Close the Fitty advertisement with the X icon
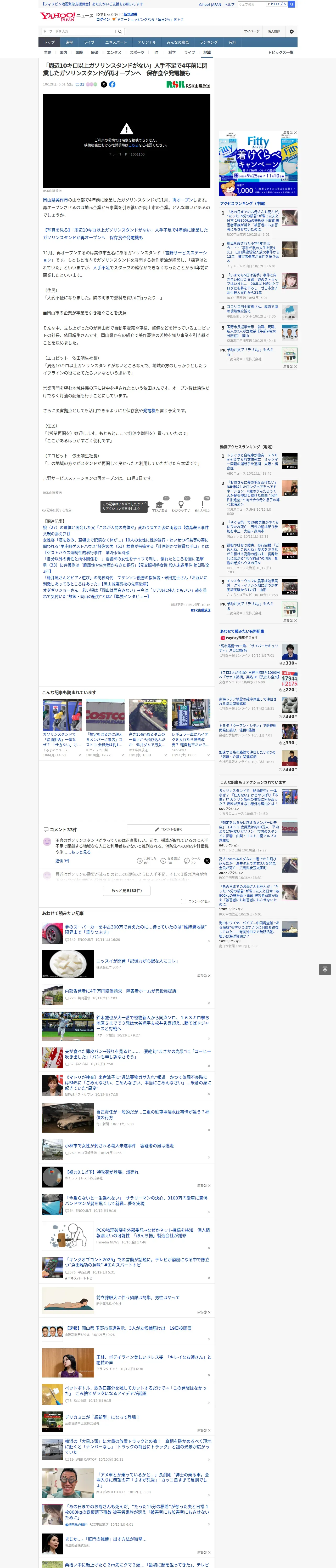The height and width of the screenshot is (1568, 336). click(295, 133)
